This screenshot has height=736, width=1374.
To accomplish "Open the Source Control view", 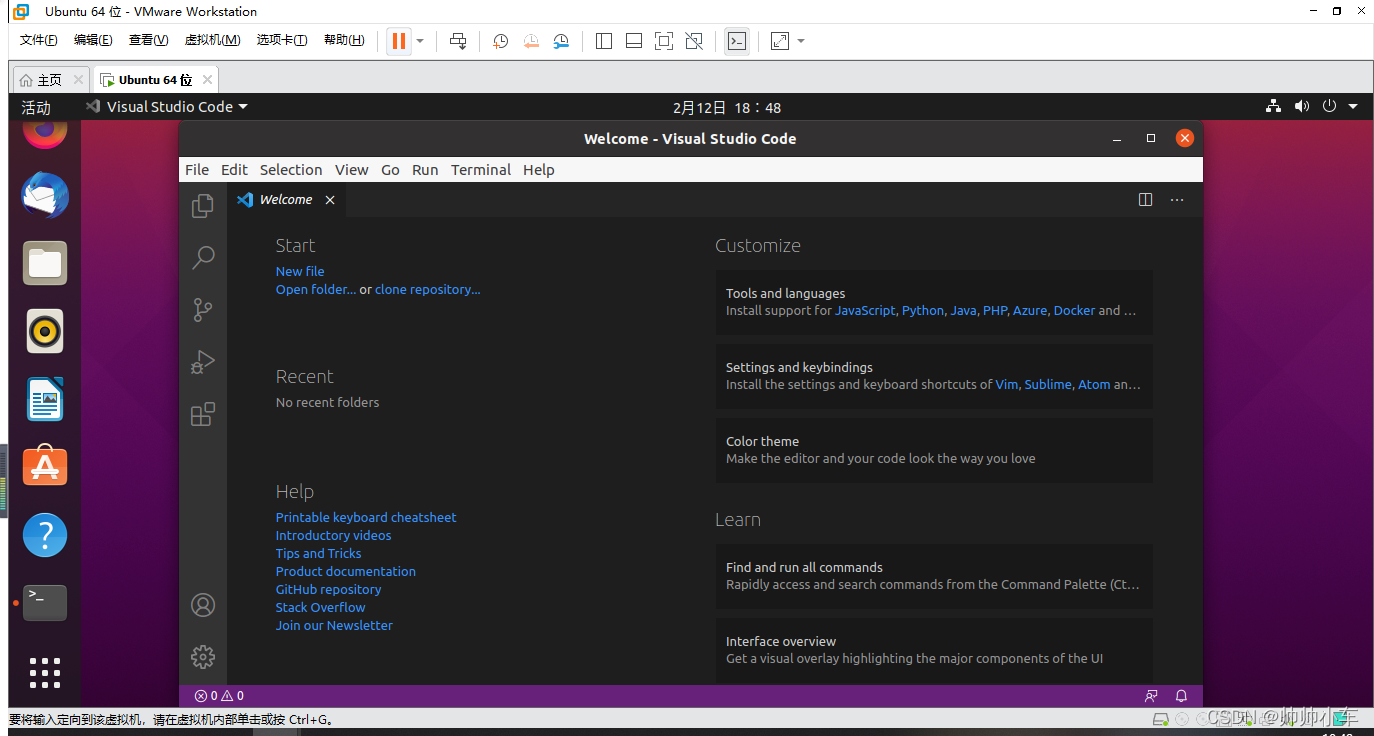I will click(203, 309).
